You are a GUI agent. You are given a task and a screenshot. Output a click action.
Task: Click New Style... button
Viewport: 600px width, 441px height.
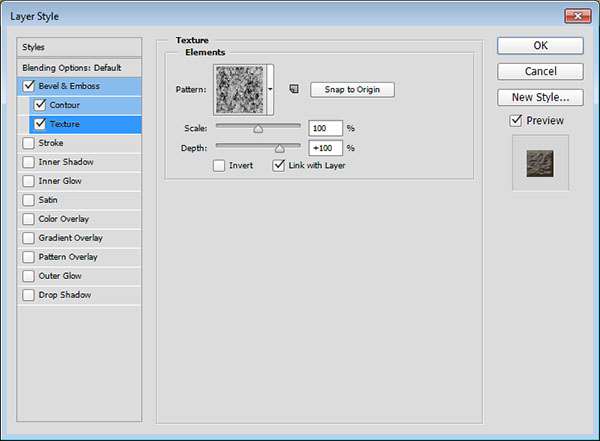coord(540,97)
